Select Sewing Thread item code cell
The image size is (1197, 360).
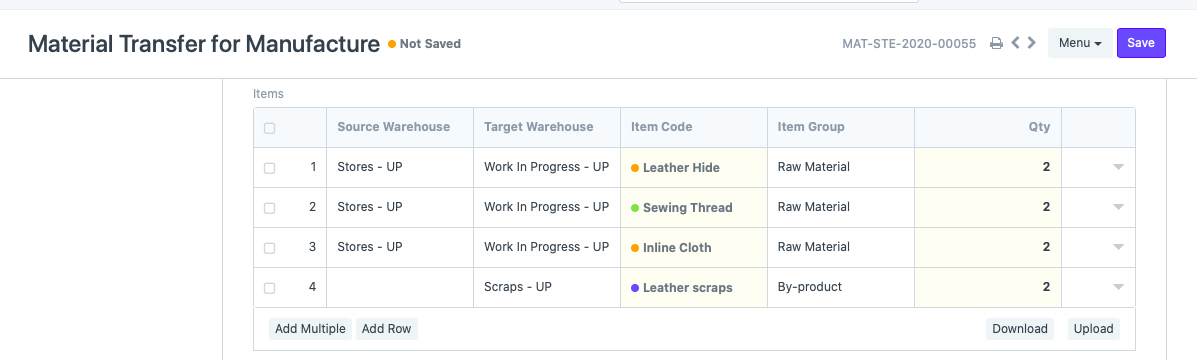[x=694, y=207]
